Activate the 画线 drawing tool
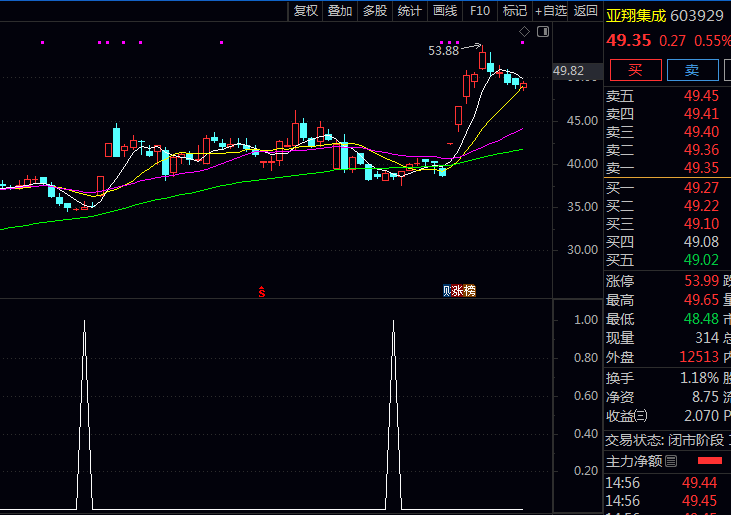Screen dimensions: 731x515 pos(444,11)
